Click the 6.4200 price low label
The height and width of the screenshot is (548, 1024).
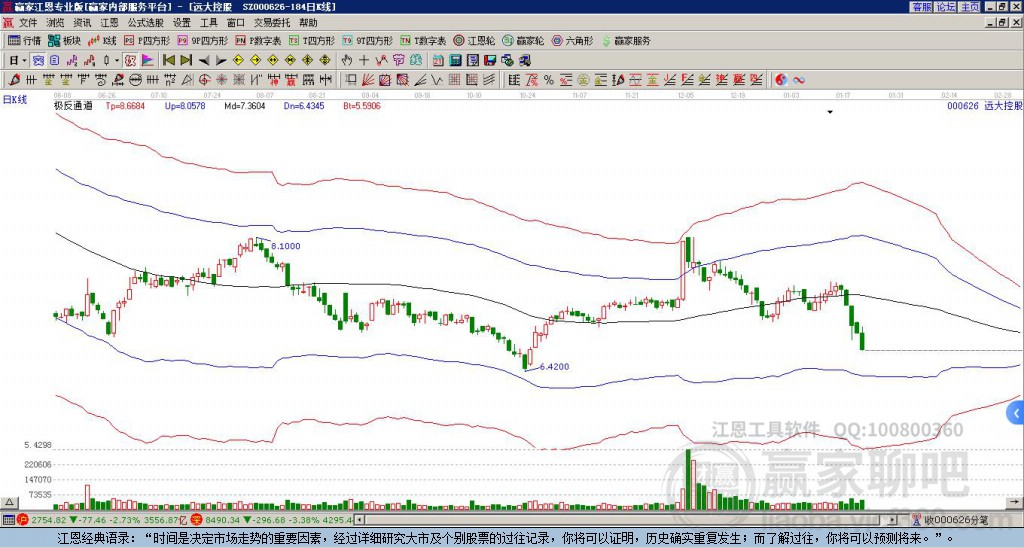[554, 366]
